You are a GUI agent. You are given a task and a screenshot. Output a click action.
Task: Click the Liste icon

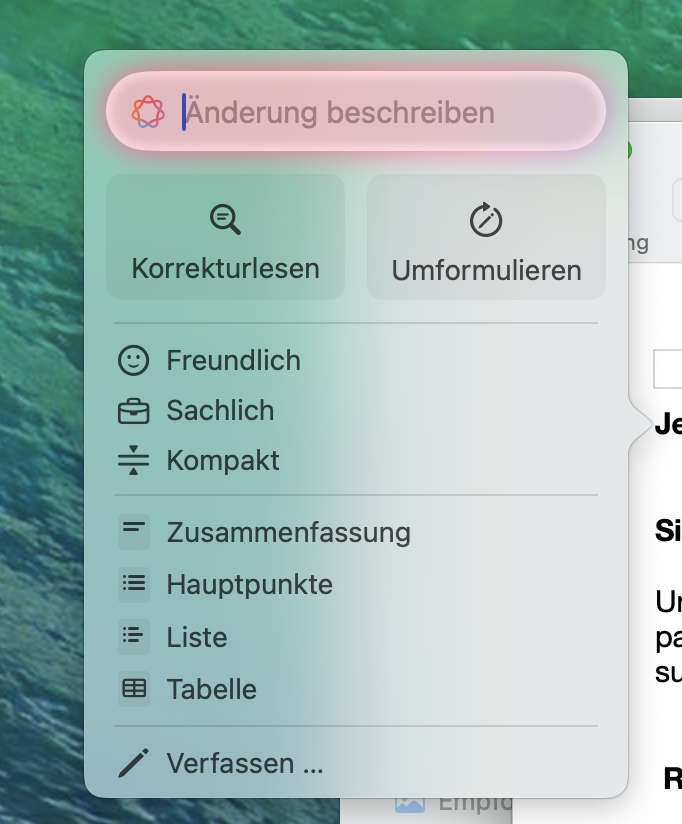point(134,636)
